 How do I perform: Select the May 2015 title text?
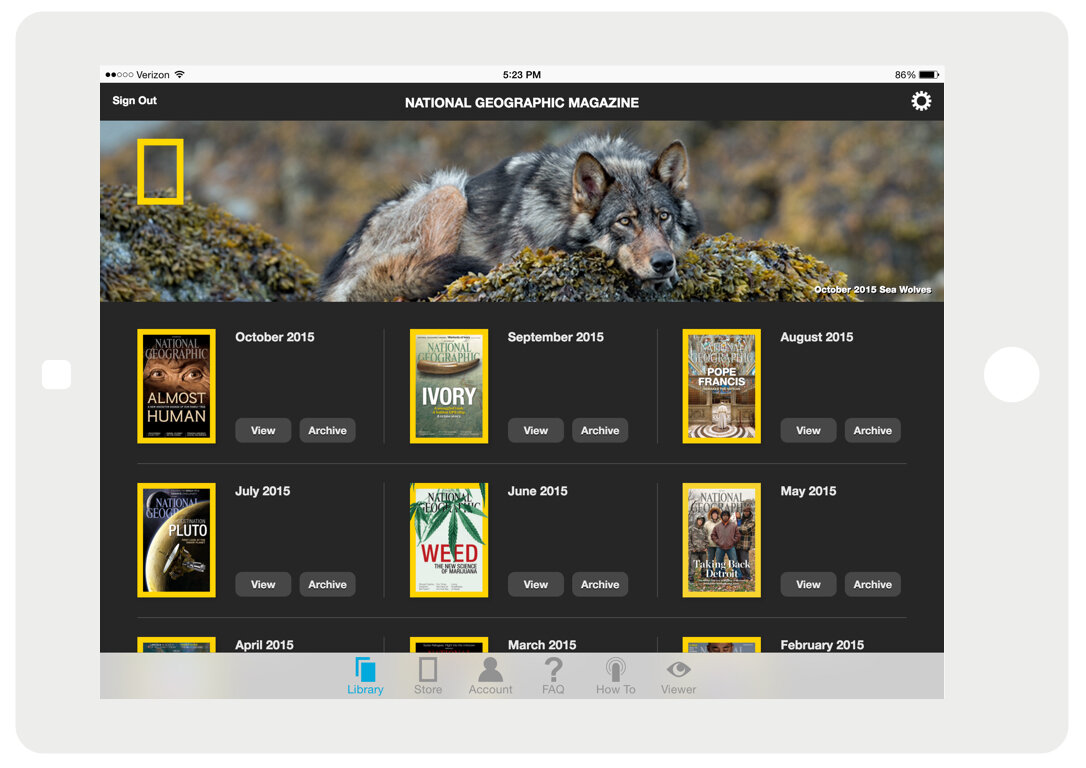[808, 491]
